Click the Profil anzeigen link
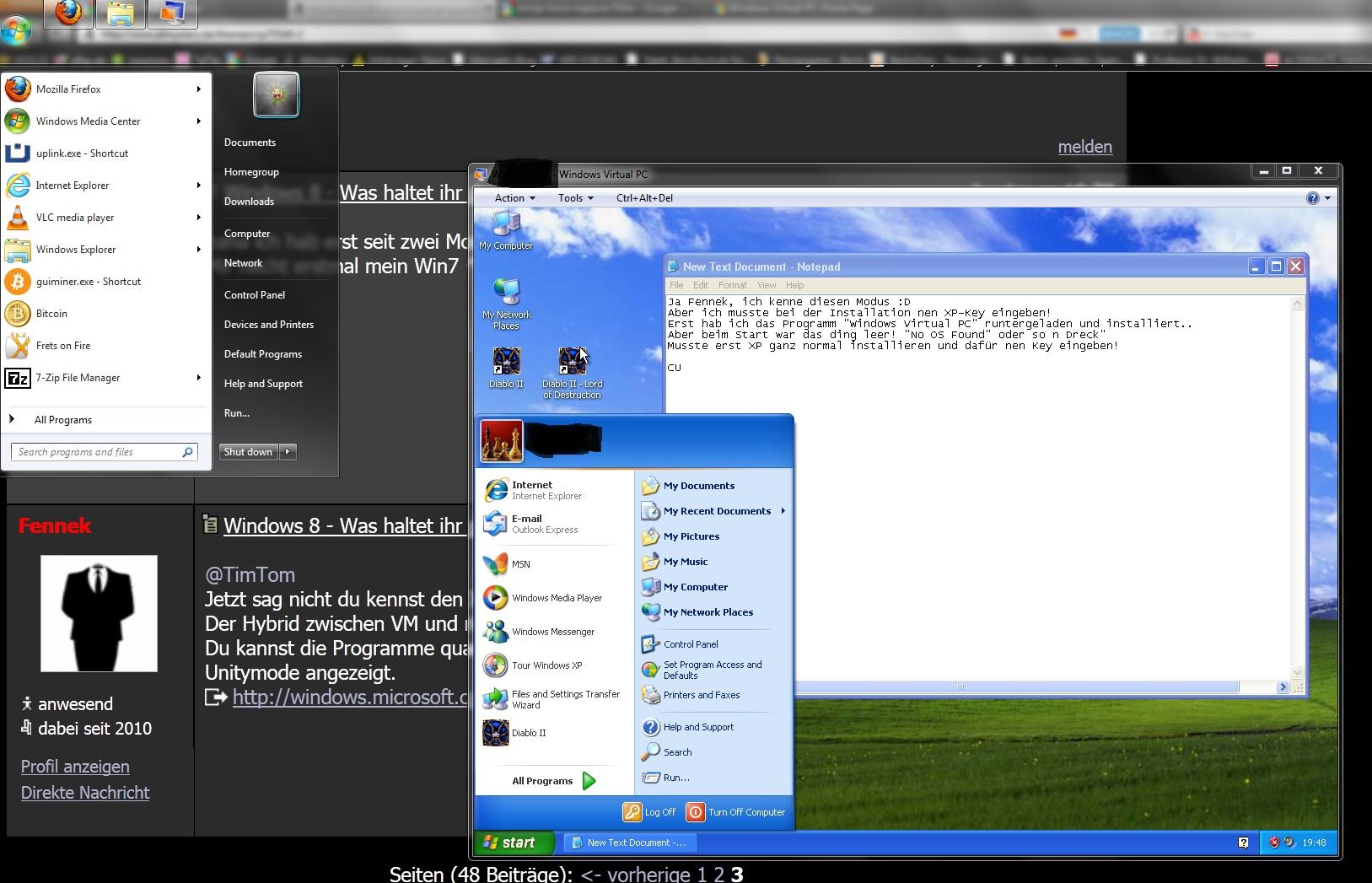This screenshot has height=883, width=1372. tap(75, 767)
